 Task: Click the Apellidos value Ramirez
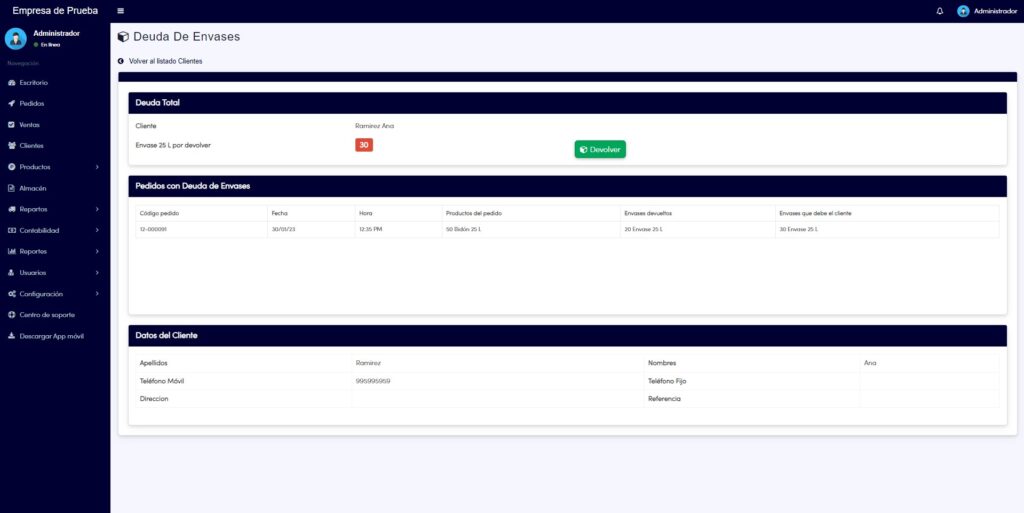coord(368,363)
